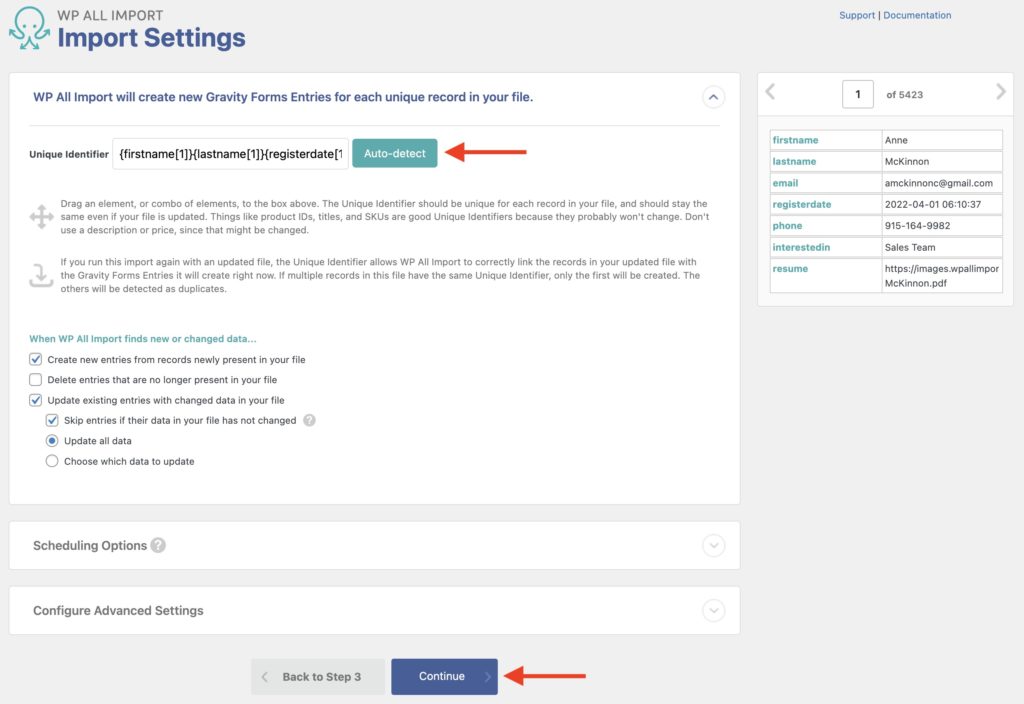Uncheck Create new entries from records checkbox
Viewport: 1024px width, 704px height.
click(x=36, y=359)
